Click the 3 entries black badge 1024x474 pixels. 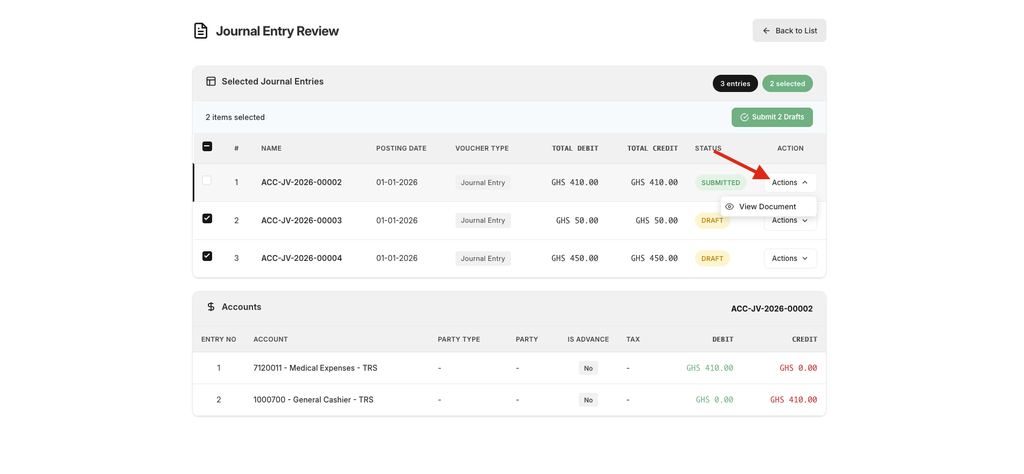[x=735, y=84]
